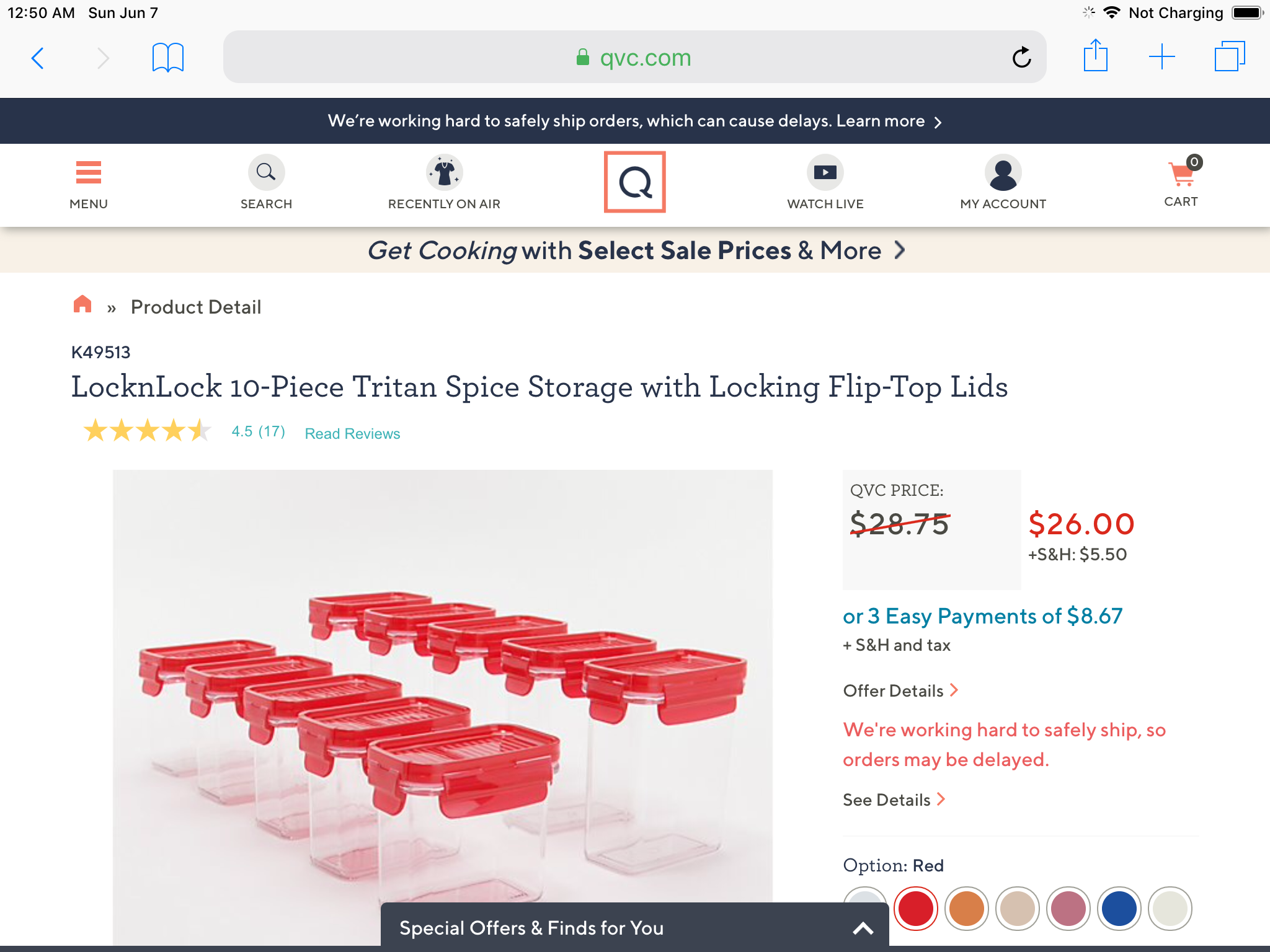Screen dimensions: 1270x952
Task: Tap Safari share icon
Action: point(1095,57)
